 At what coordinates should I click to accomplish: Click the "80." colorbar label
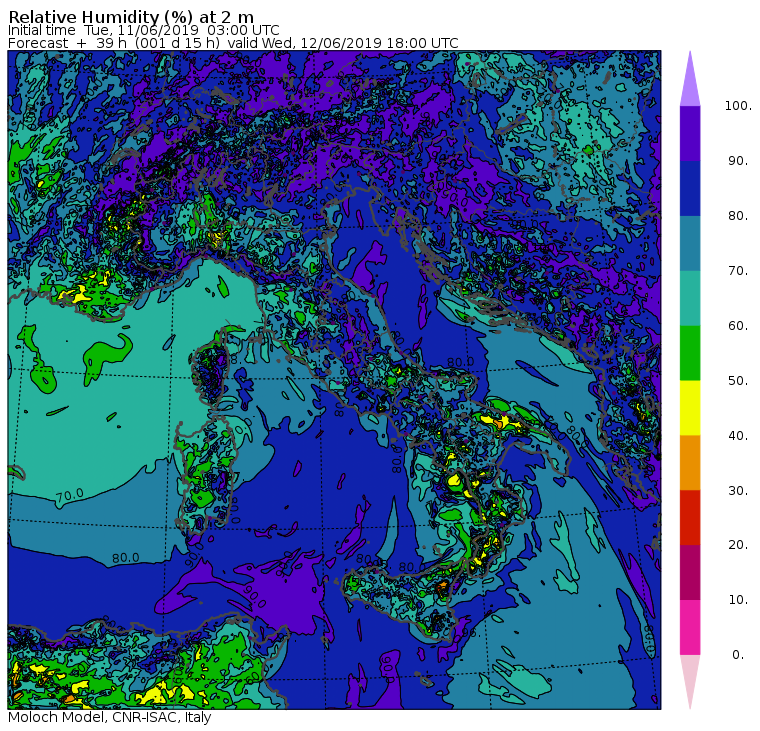click(738, 216)
